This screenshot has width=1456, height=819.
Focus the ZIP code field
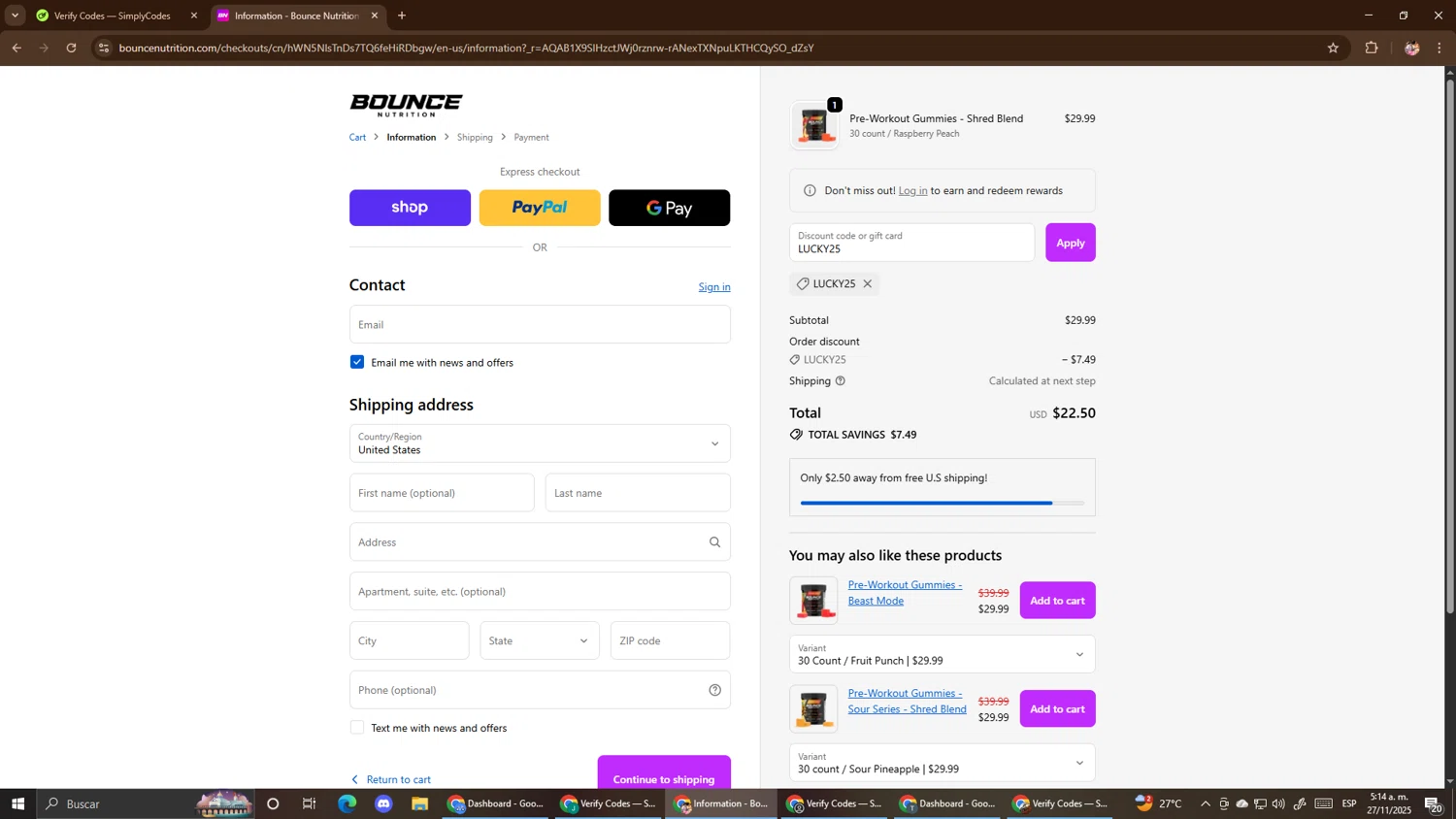tap(670, 640)
